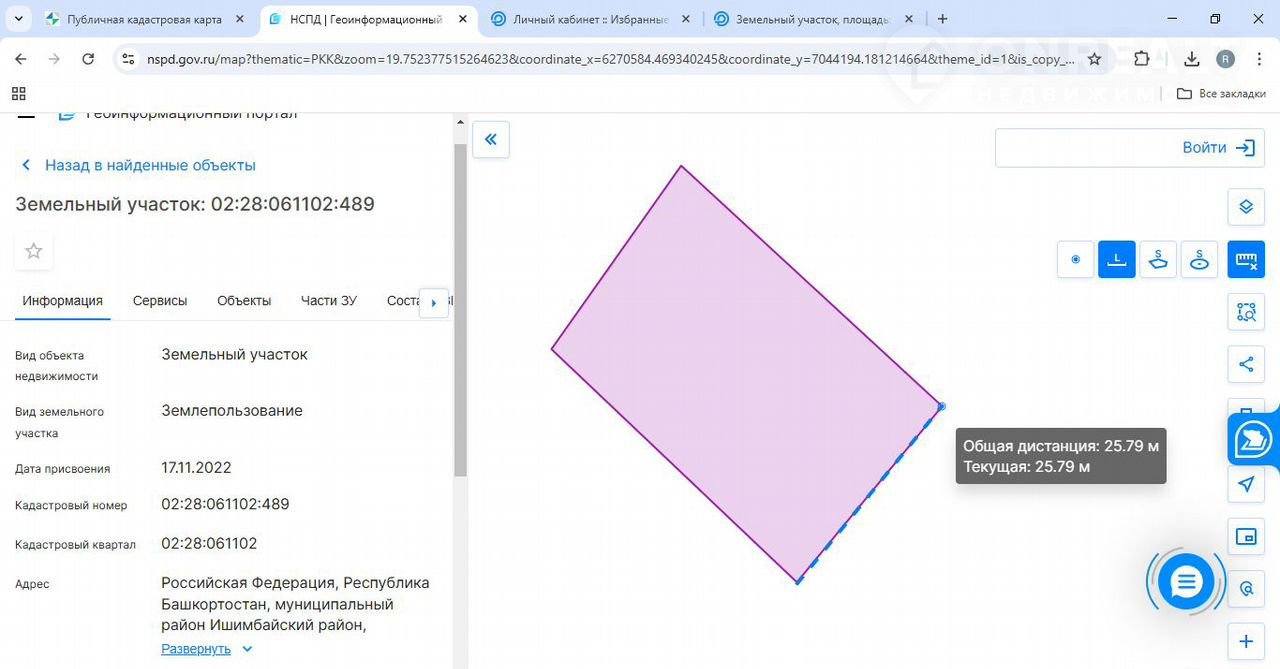Switch to polygon area measurement mode
Image resolution: width=1280 pixels, height=669 pixels.
click(x=1158, y=260)
